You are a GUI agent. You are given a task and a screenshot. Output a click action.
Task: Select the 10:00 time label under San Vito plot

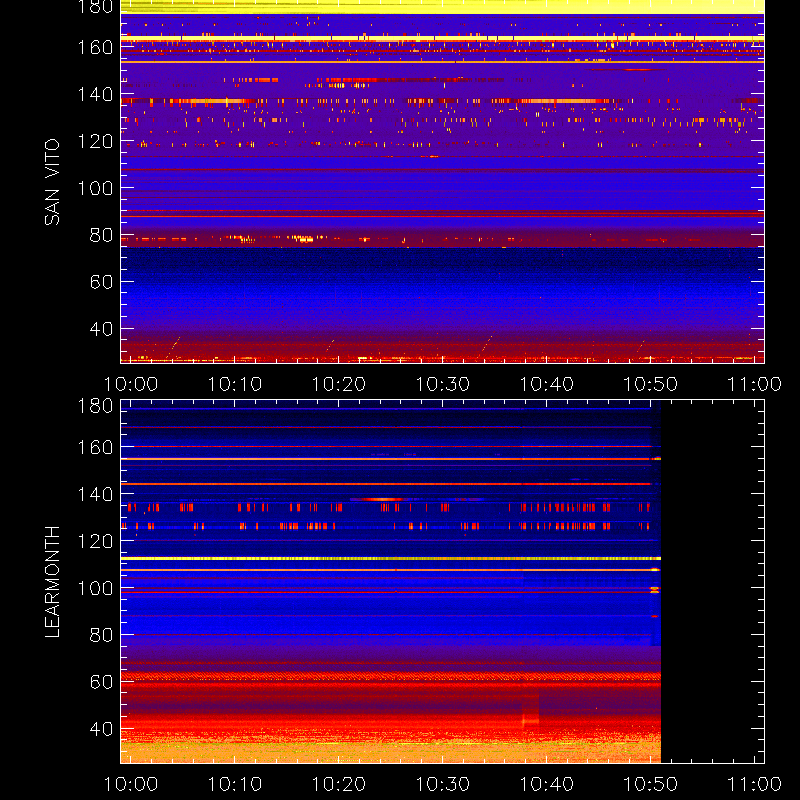(x=131, y=384)
